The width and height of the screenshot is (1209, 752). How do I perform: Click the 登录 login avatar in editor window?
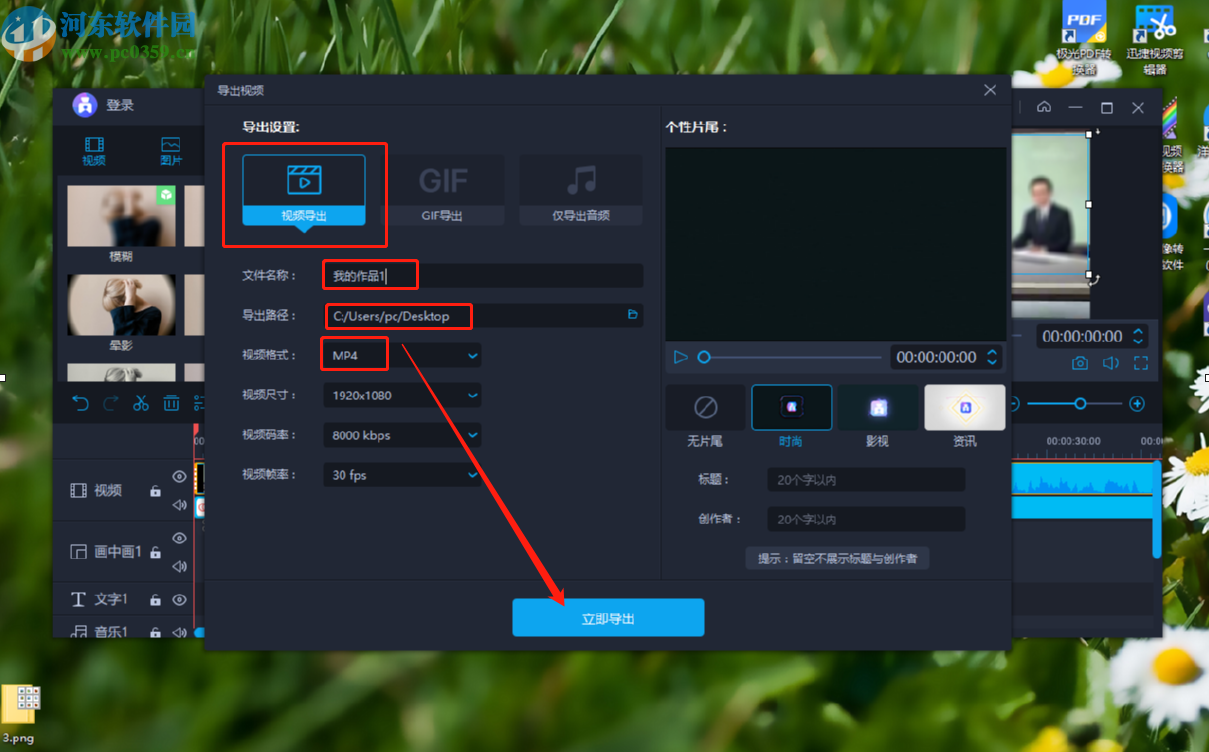pyautogui.click(x=84, y=105)
